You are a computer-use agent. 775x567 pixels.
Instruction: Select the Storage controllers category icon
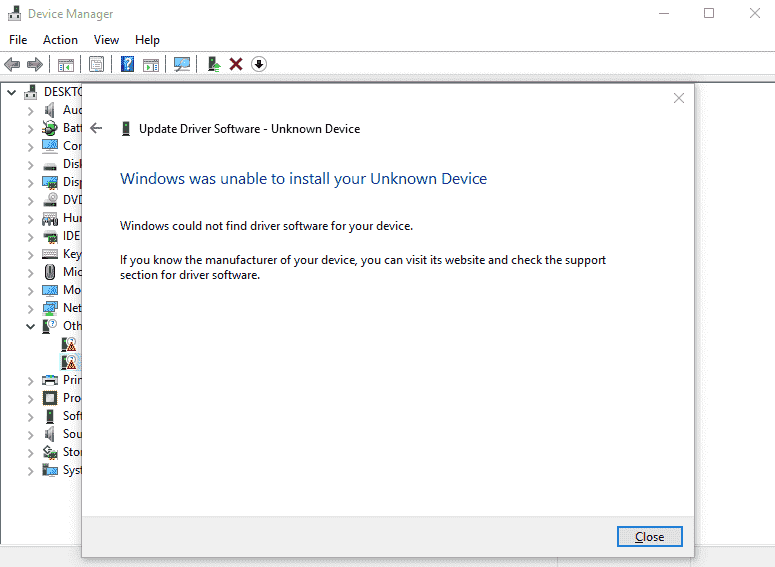50,452
